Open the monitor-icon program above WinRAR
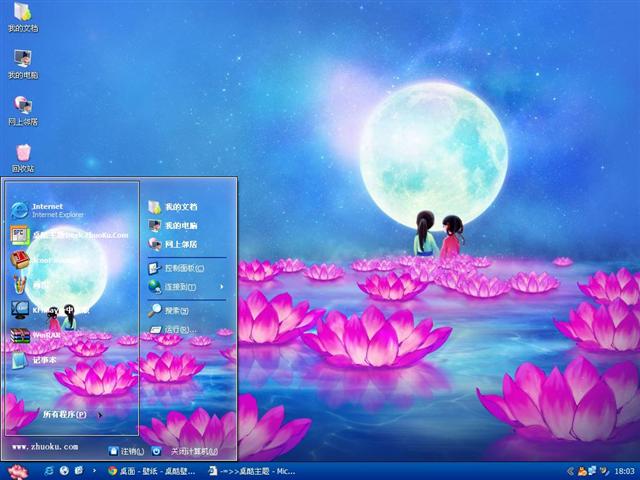Viewport: 640px width, 480px height. coord(50,310)
